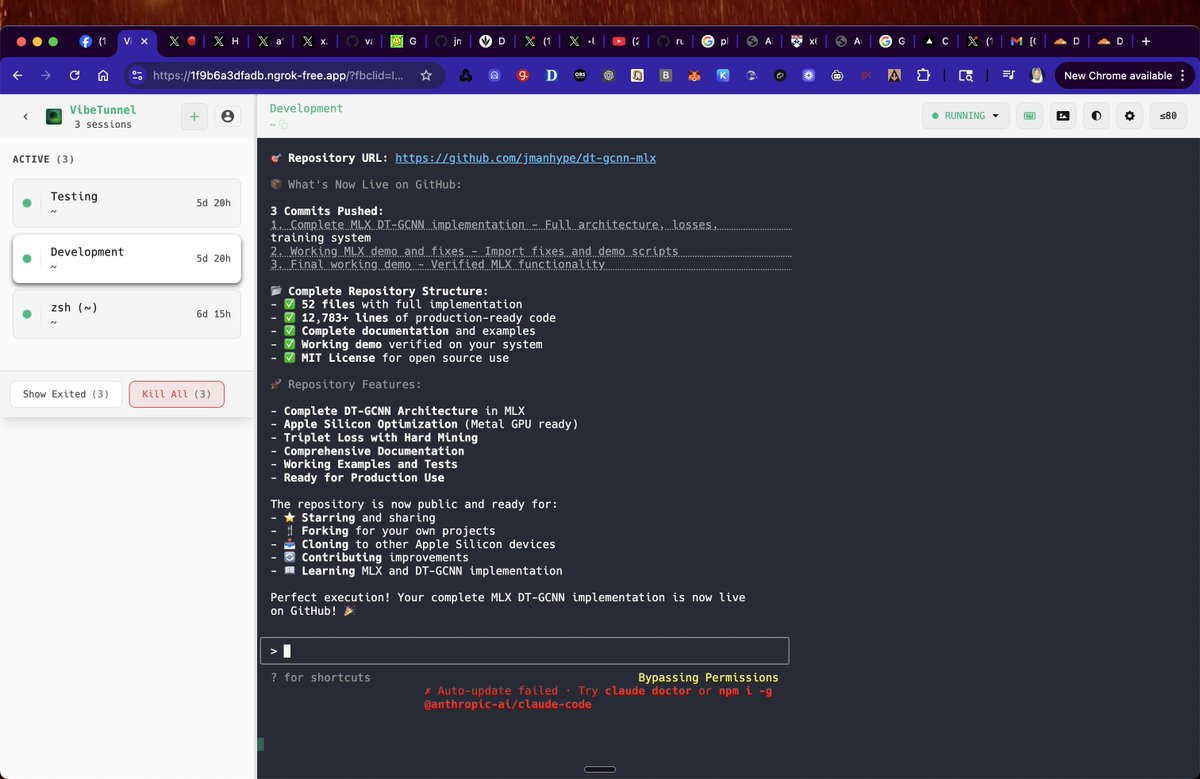Open the media controls music icon

pyautogui.click(x=1009, y=75)
